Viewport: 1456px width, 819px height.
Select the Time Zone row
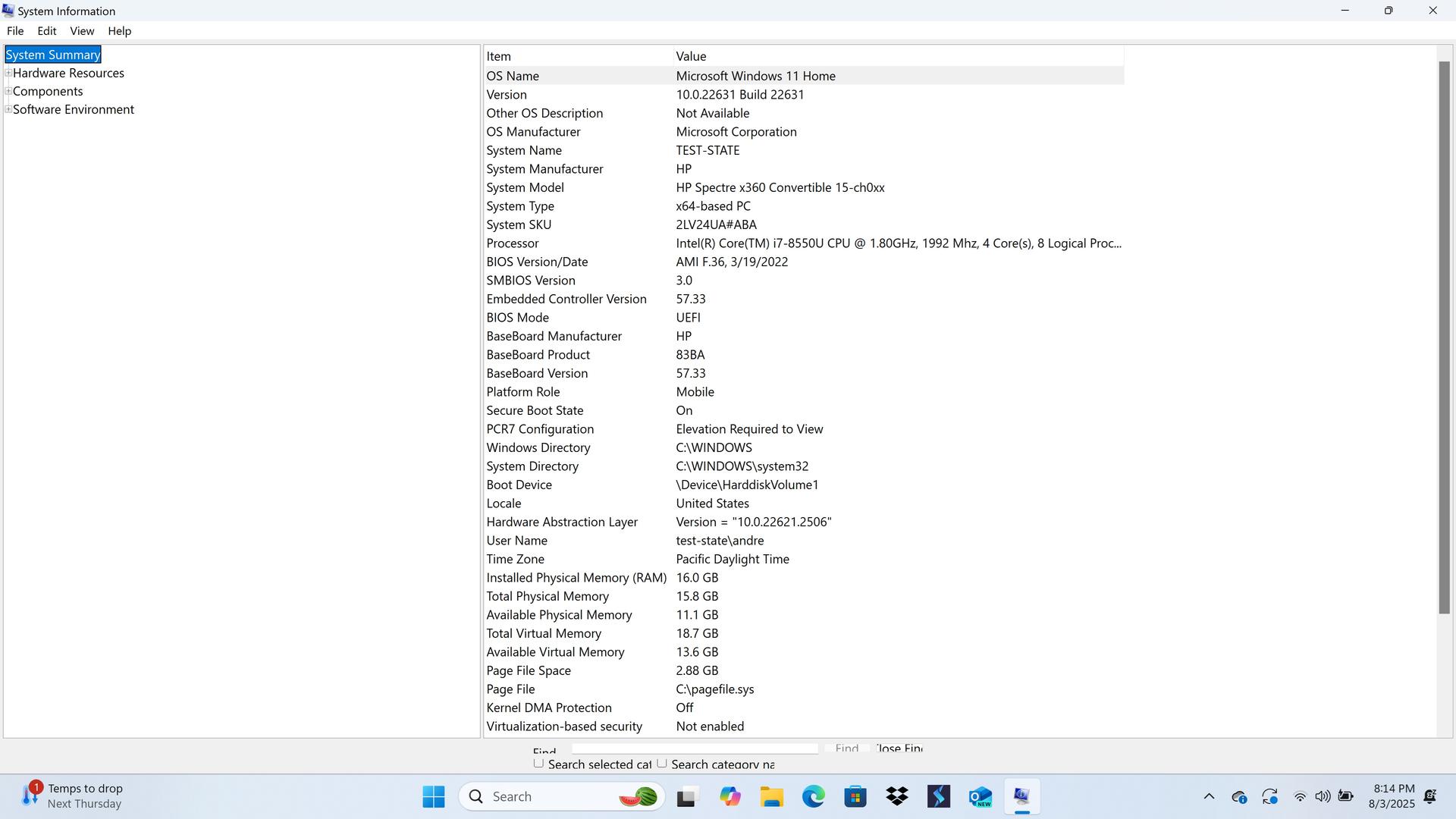coord(804,559)
